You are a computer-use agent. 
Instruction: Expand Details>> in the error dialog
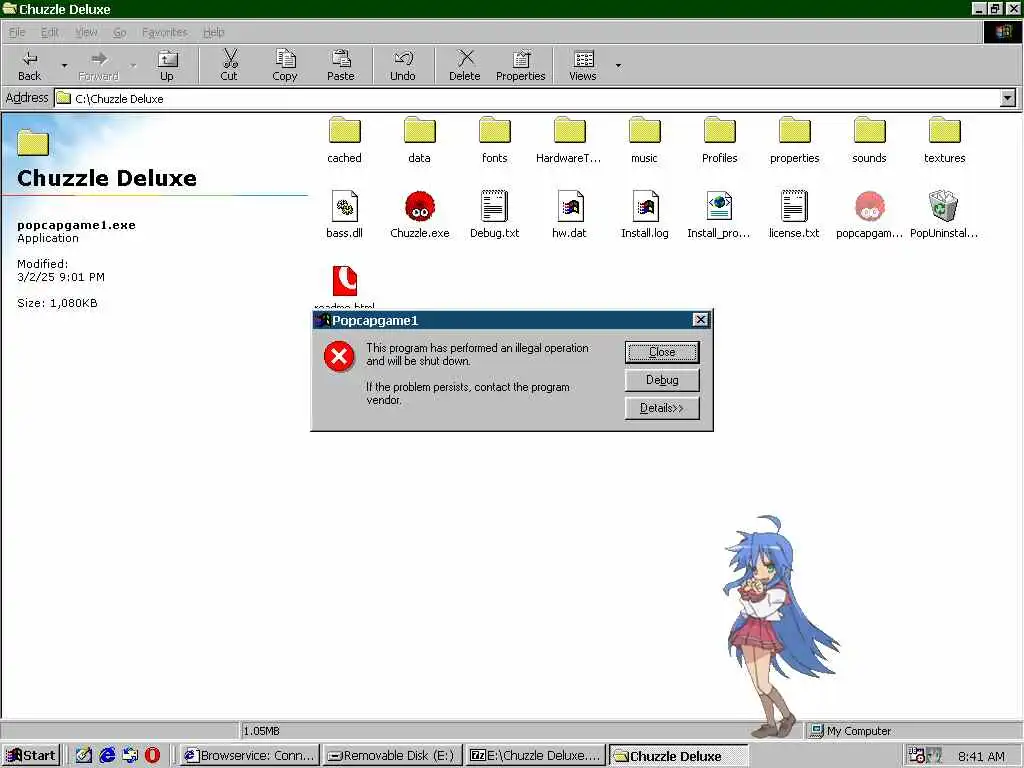pyautogui.click(x=662, y=408)
